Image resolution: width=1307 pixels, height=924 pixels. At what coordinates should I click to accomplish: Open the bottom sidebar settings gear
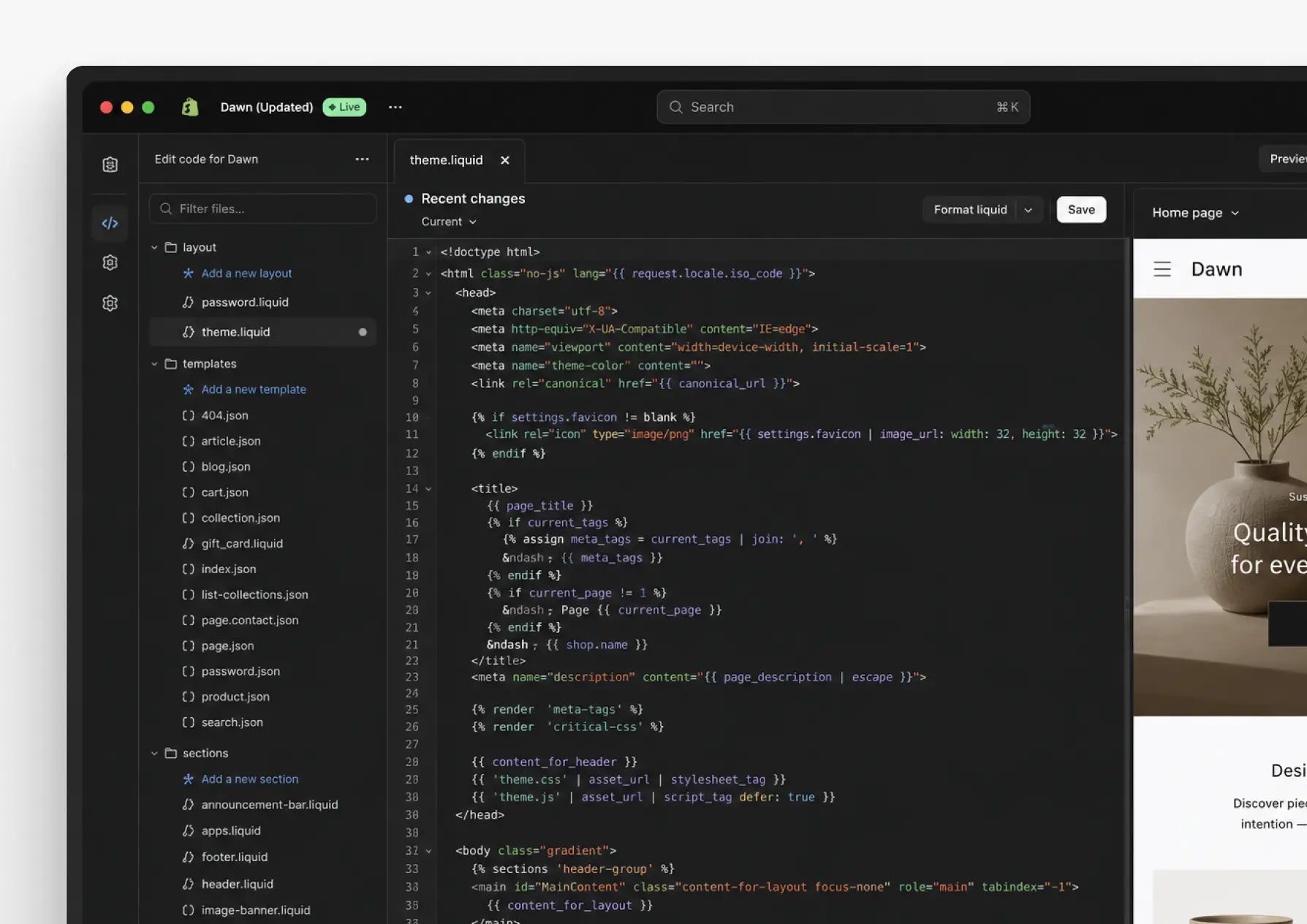(x=110, y=303)
